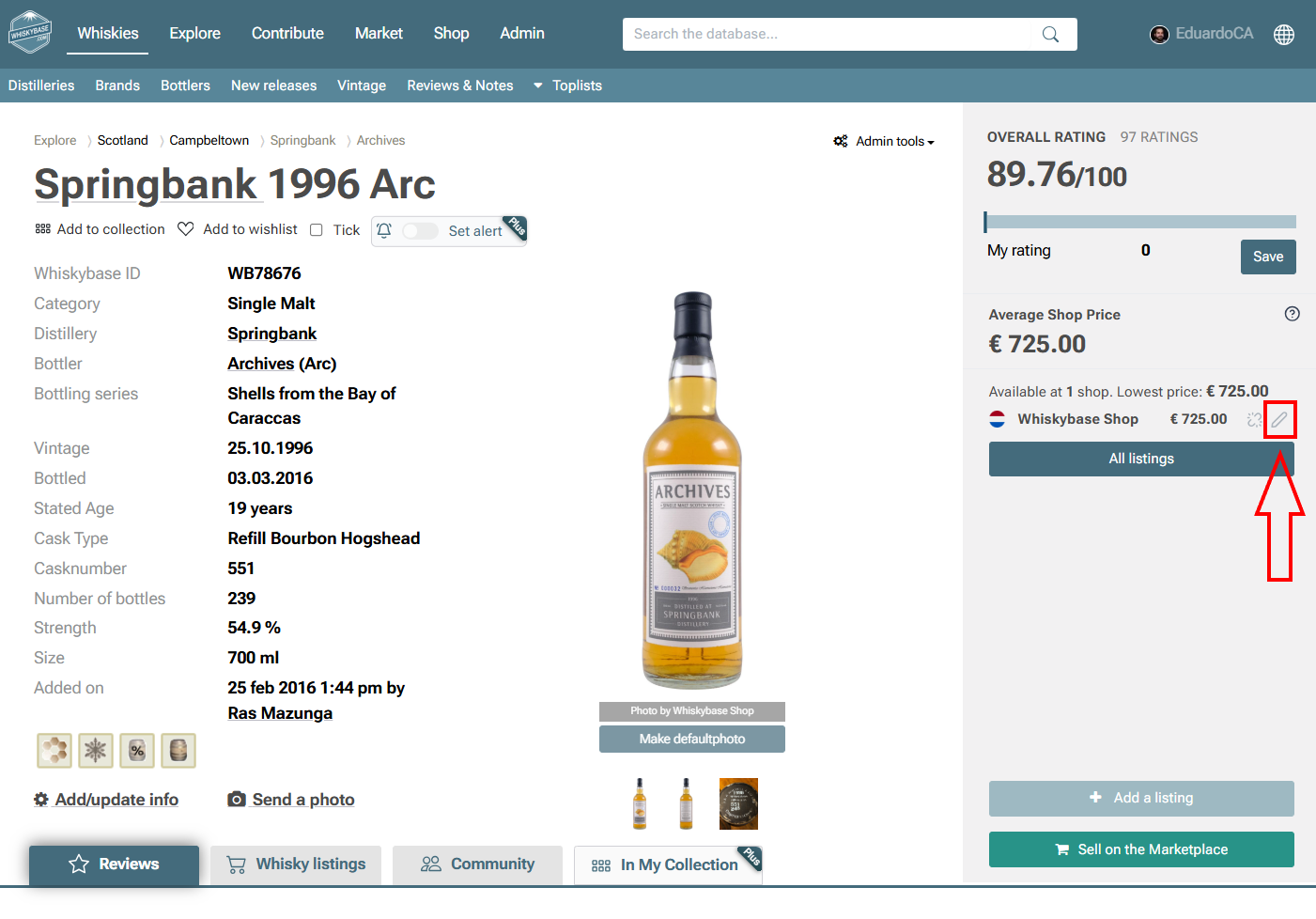The width and height of the screenshot is (1316, 919).
Task: Click the plus icon on Add a listing
Action: (x=1095, y=797)
